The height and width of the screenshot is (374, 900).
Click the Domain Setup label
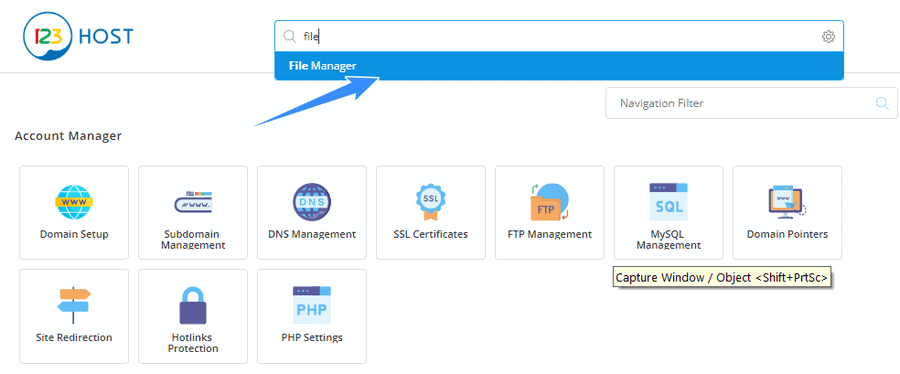click(x=74, y=235)
